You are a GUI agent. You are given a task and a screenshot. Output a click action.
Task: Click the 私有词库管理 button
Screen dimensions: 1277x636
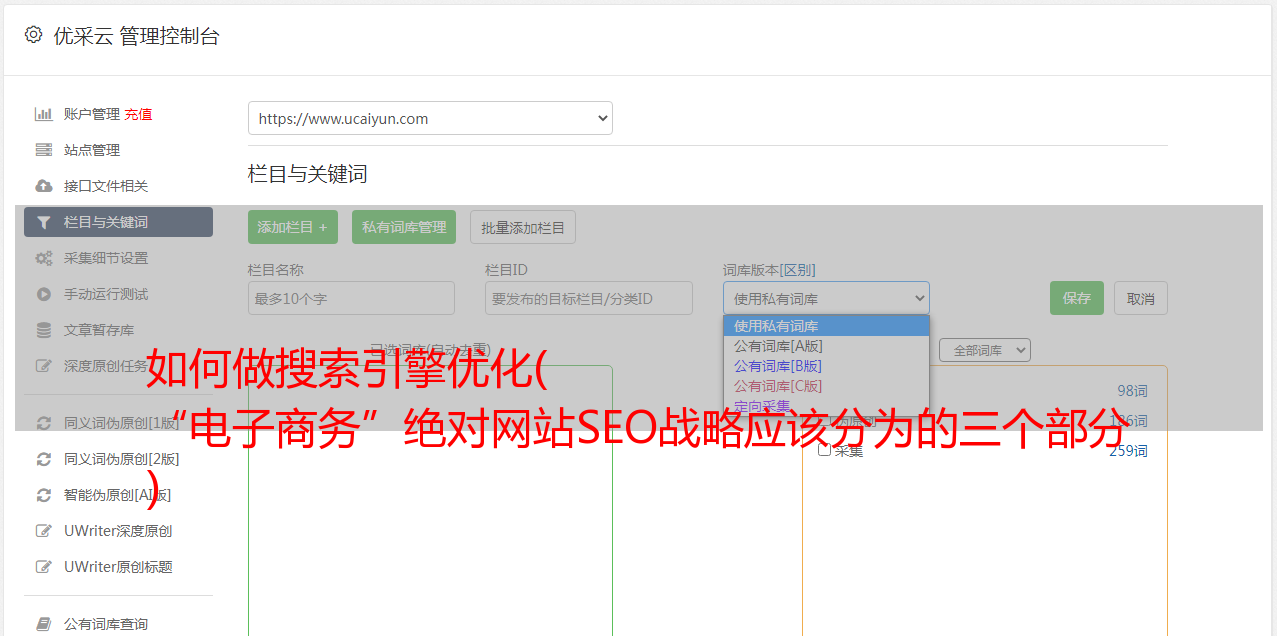tap(404, 227)
